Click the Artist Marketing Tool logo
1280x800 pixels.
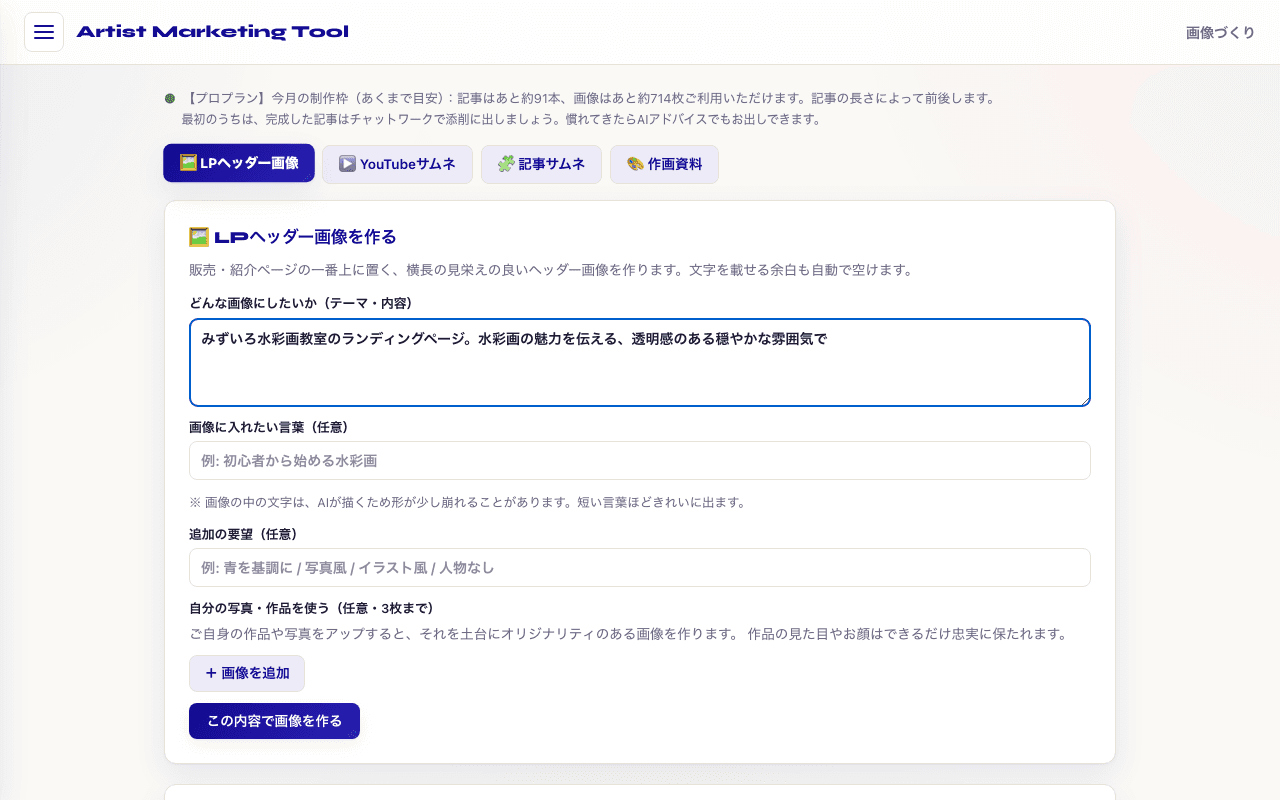(x=212, y=32)
